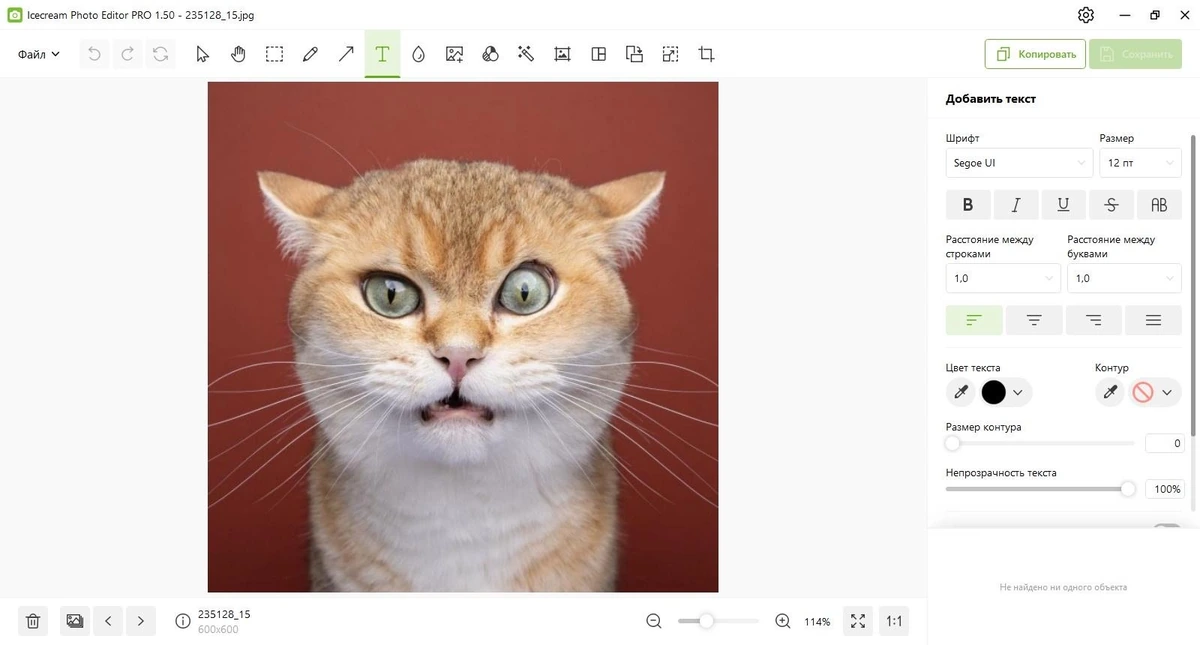The height and width of the screenshot is (645, 1200).
Task: Click the 235128_15 file name
Action: tap(224, 614)
